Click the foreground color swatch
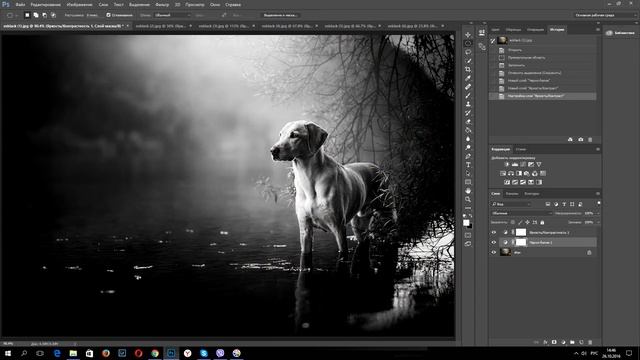 point(466,222)
